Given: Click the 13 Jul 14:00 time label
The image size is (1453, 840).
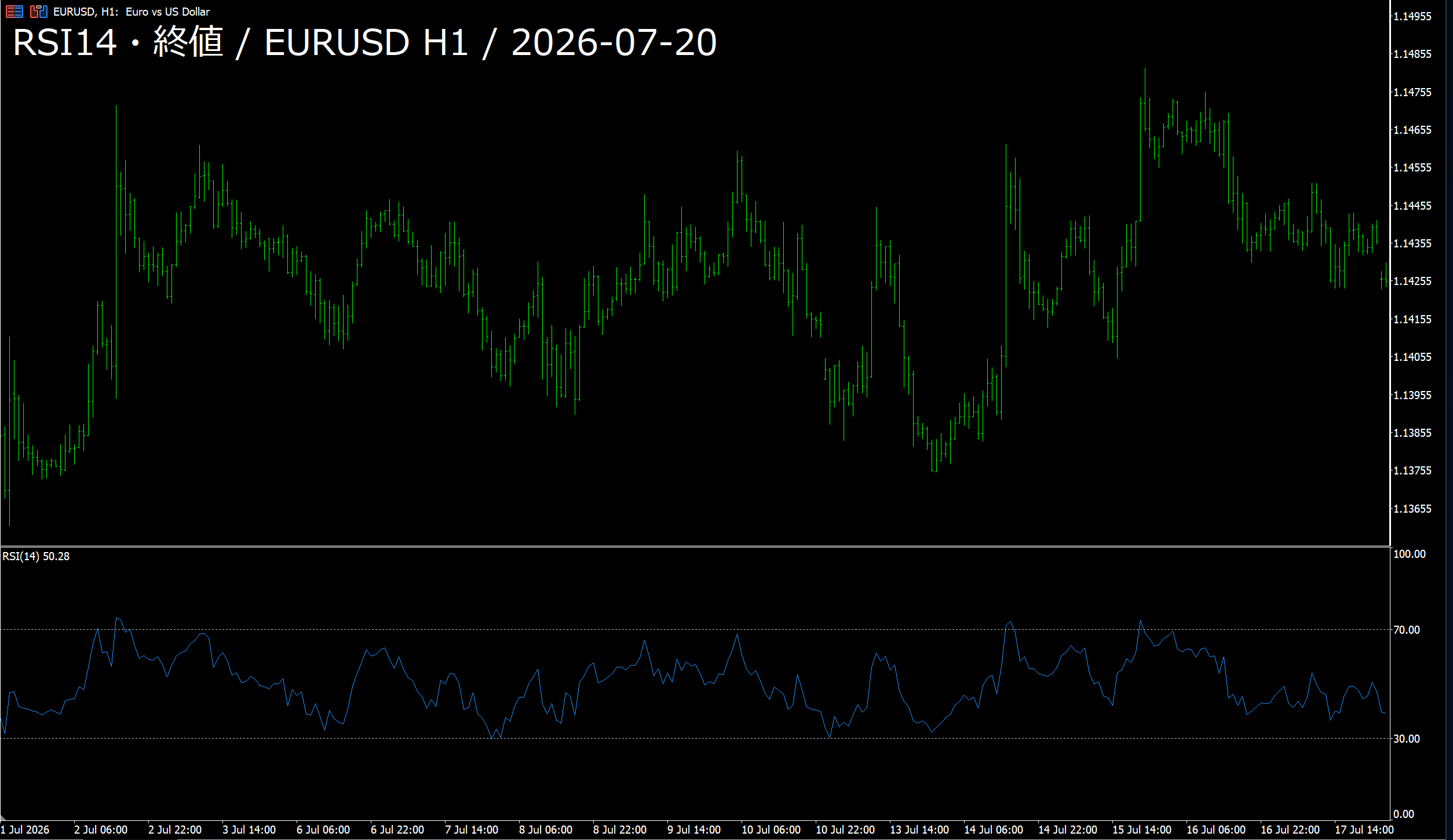Looking at the screenshot, I should click(x=919, y=830).
